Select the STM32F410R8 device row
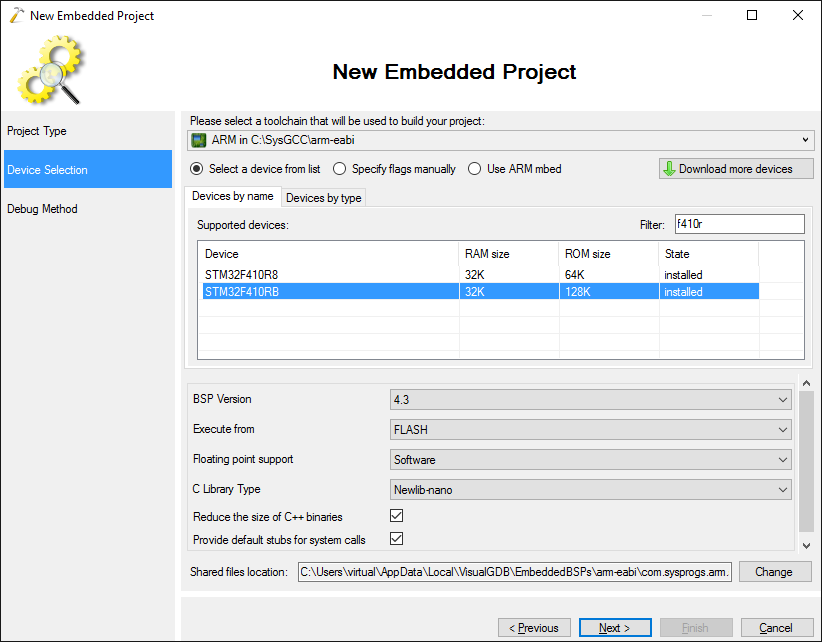This screenshot has height=642, width=822. click(x=481, y=275)
